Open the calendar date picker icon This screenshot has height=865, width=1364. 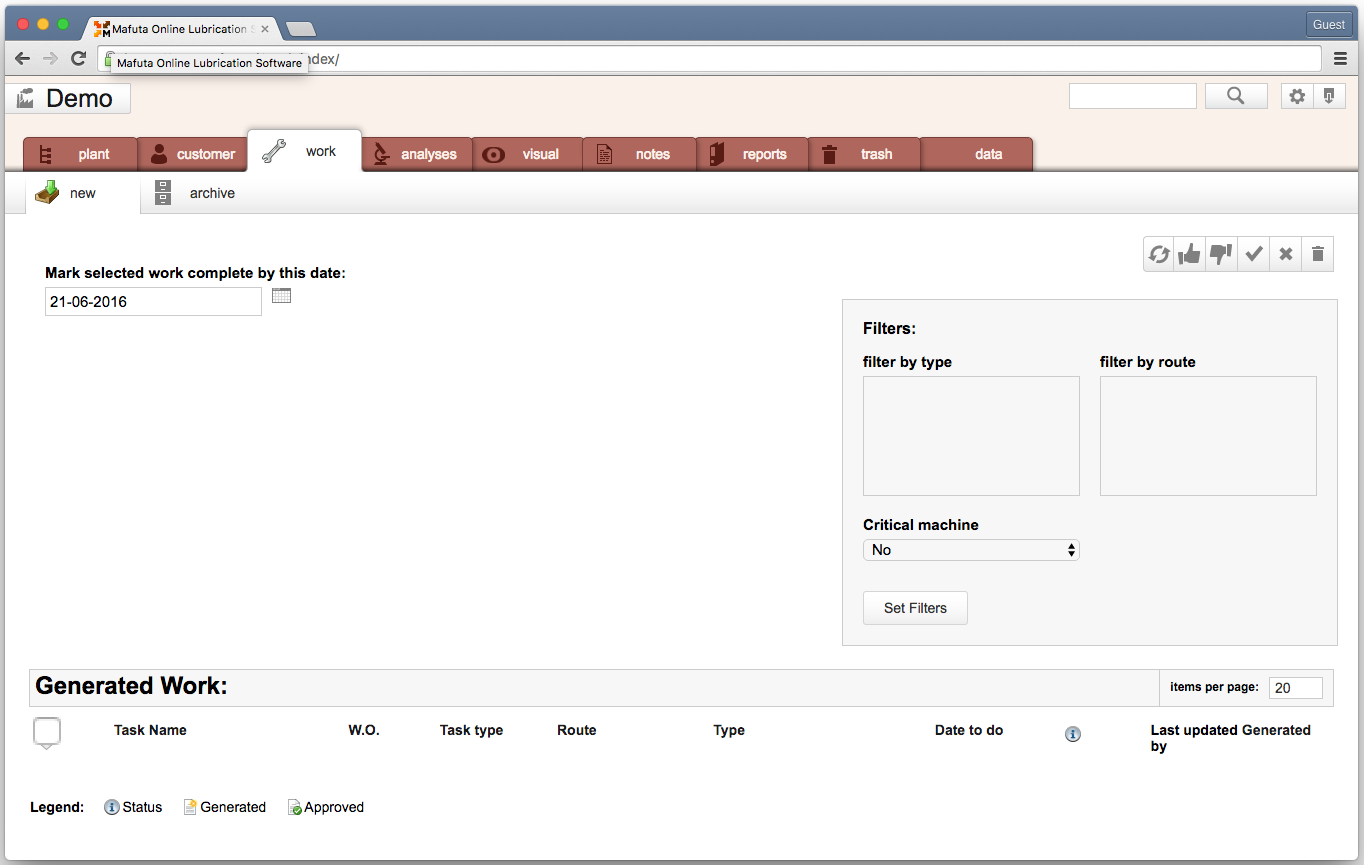coord(281,296)
